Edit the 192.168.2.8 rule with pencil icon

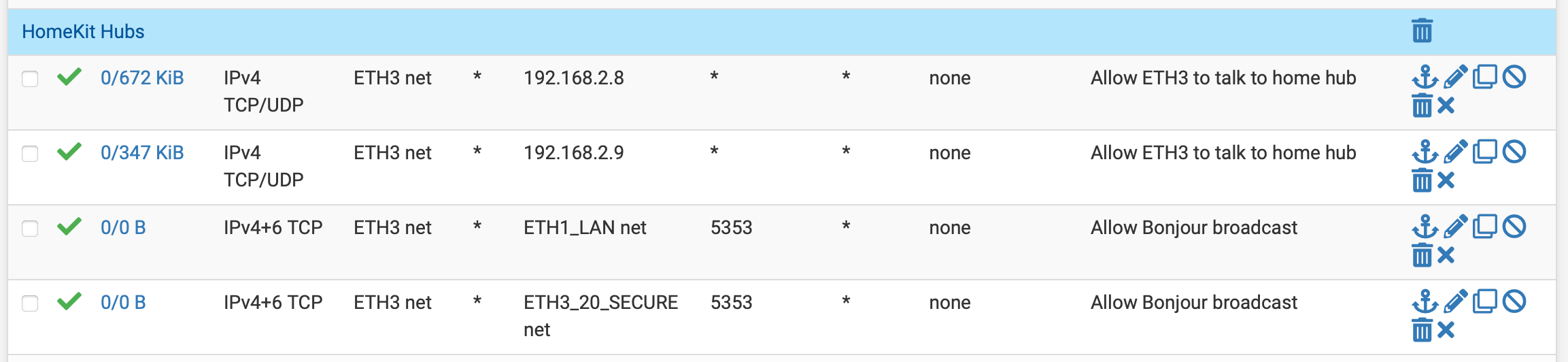1455,78
